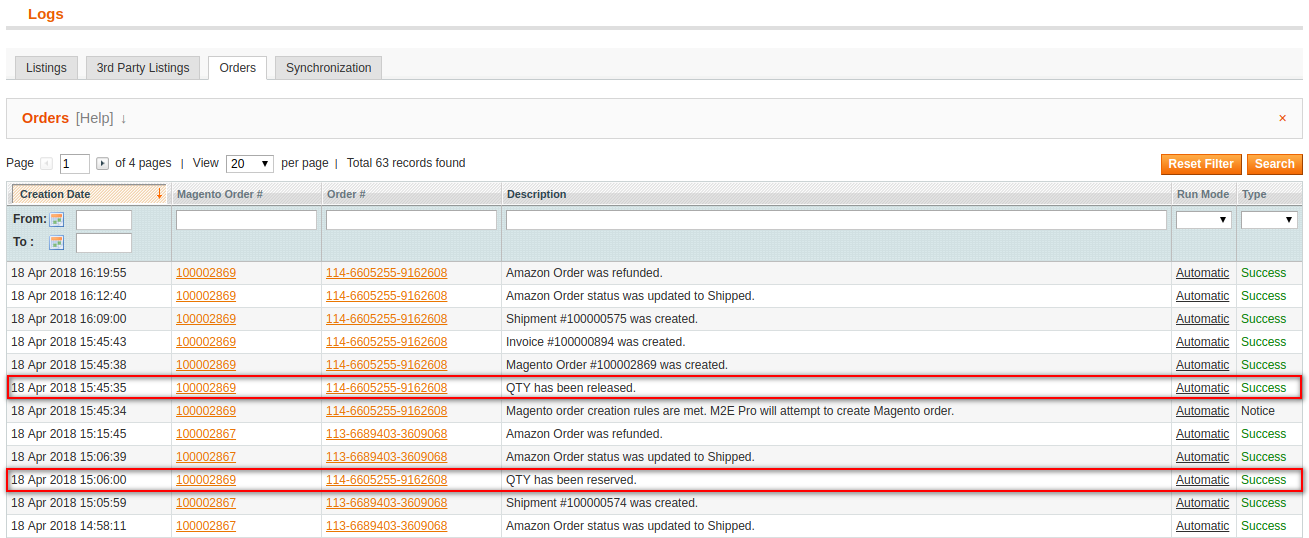Sort by Creation Date column header
Viewport: 1309px width, 538px height.
(x=55, y=194)
